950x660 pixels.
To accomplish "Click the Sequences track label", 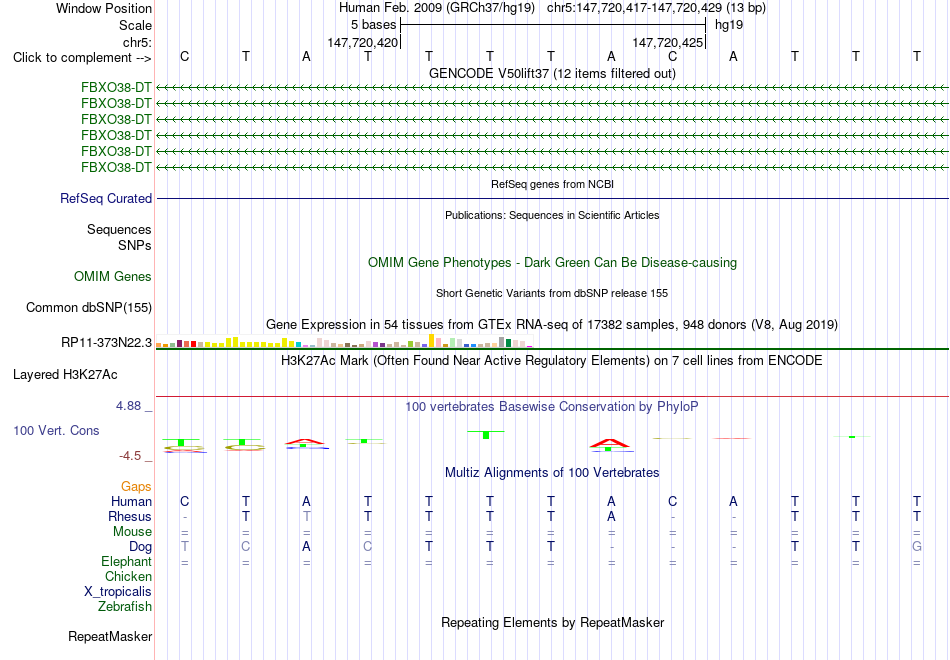I will tap(119, 229).
